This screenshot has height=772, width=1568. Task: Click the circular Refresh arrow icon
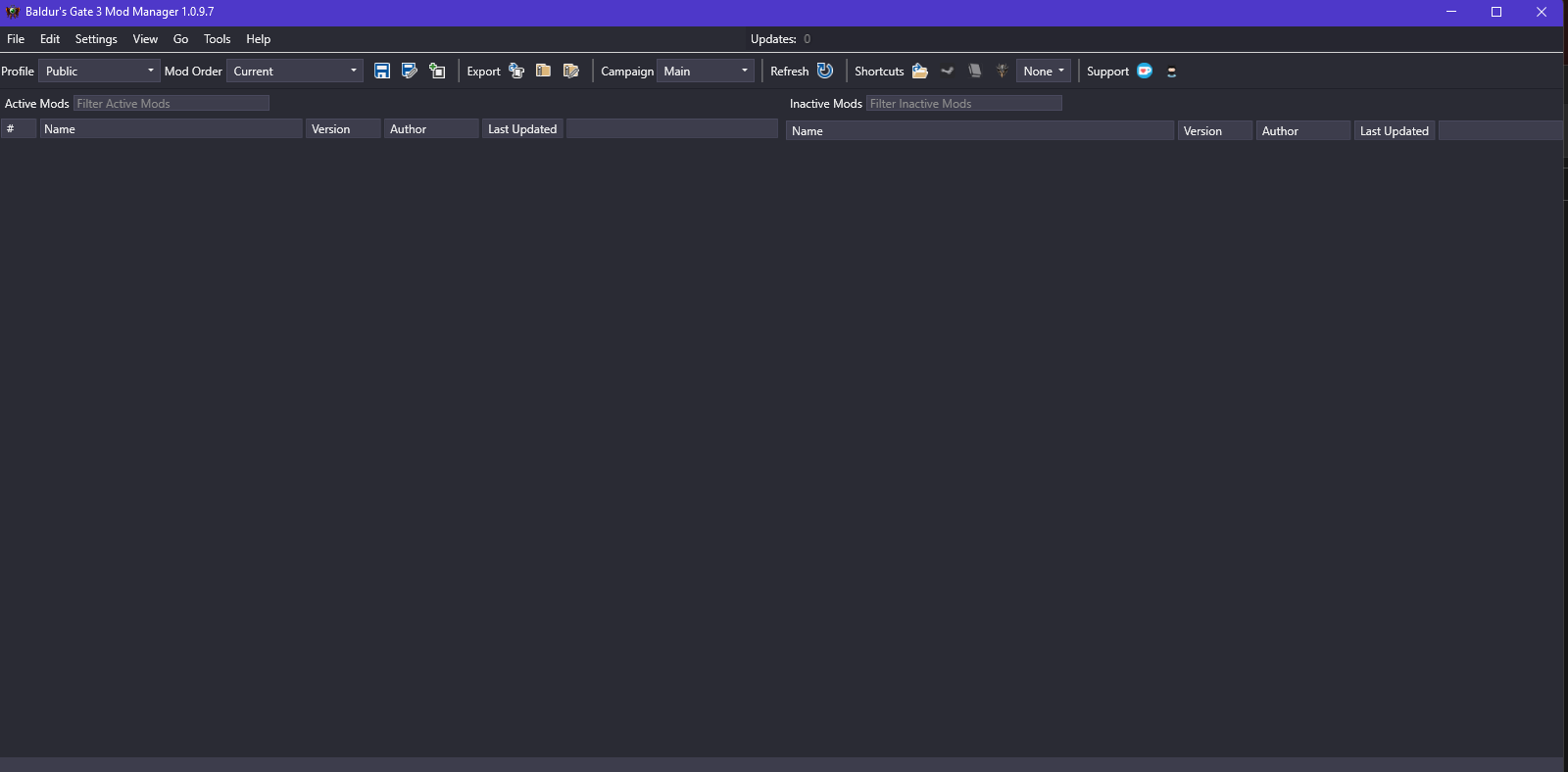tap(825, 71)
